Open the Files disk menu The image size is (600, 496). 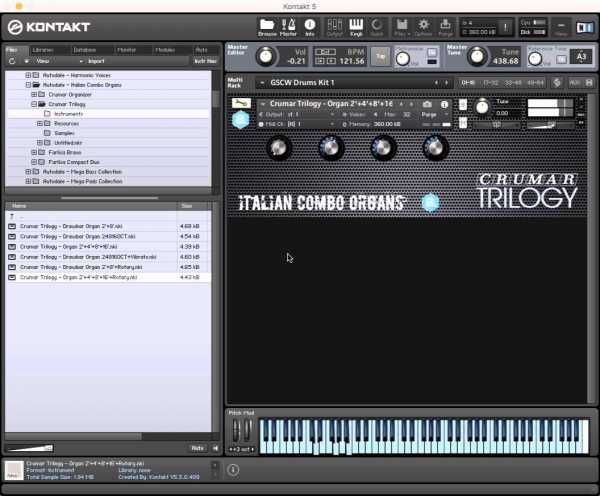click(x=401, y=28)
